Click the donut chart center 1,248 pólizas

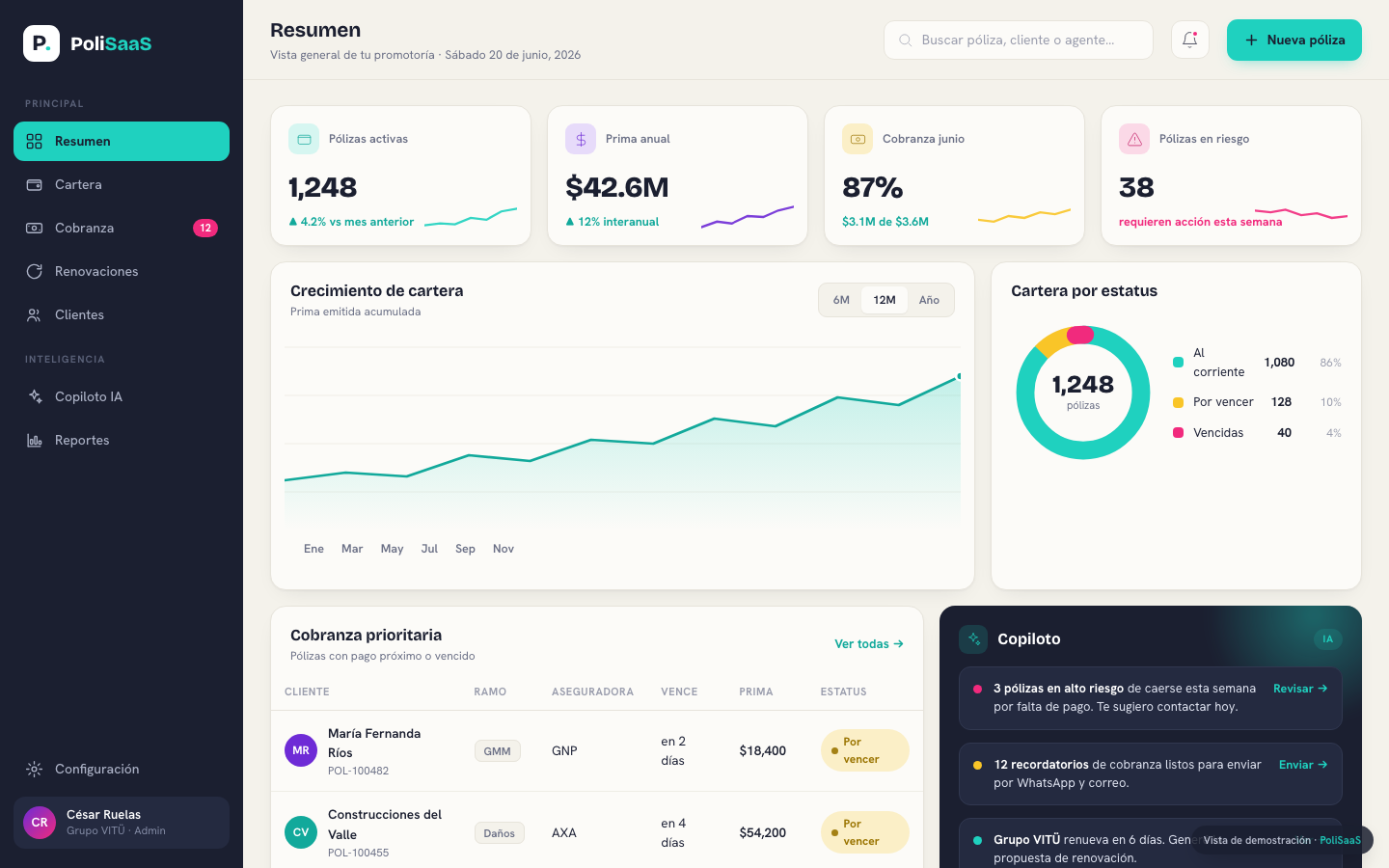(1083, 392)
